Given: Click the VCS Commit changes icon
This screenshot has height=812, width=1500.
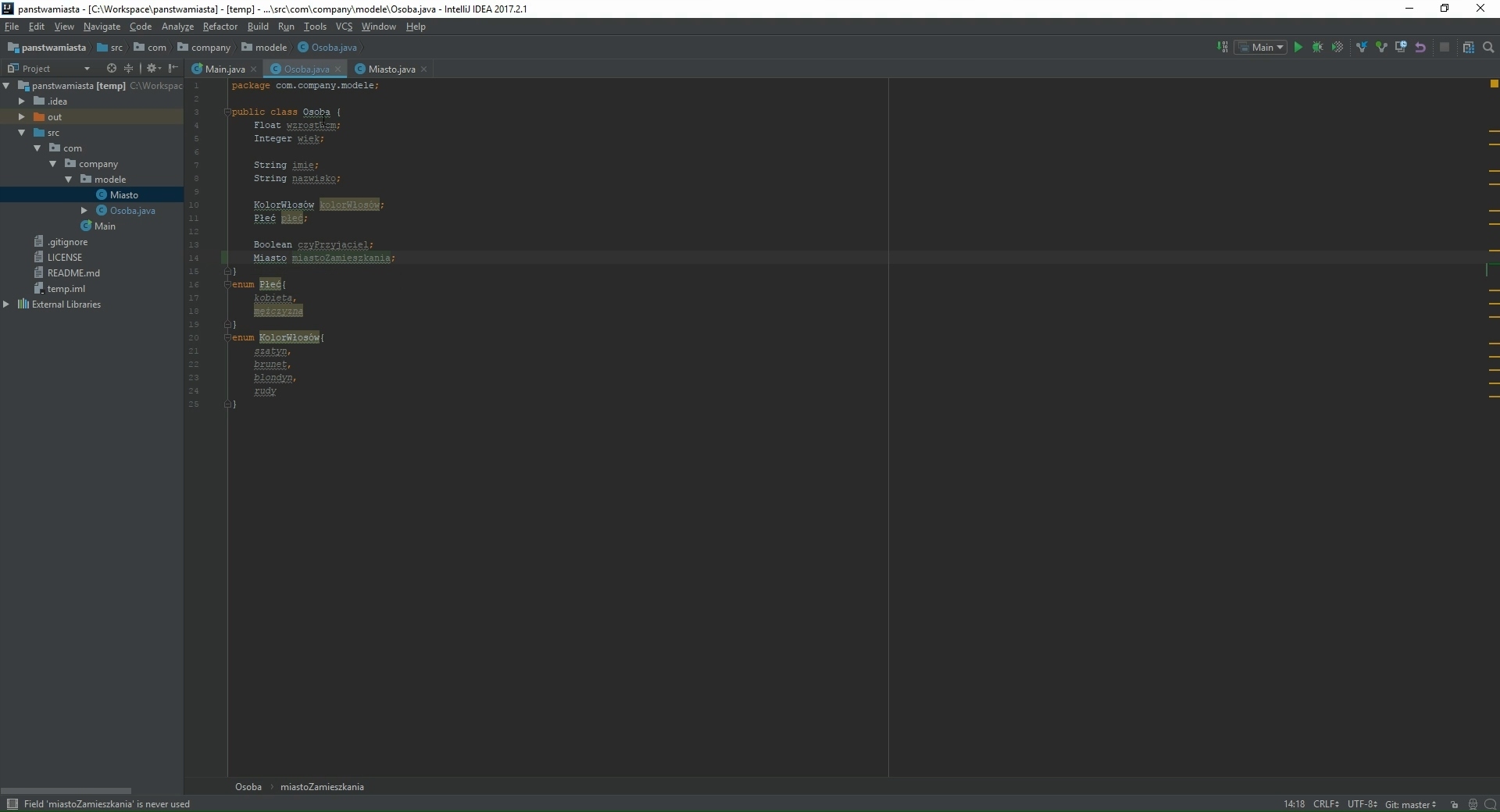Looking at the screenshot, I should tap(1381, 48).
